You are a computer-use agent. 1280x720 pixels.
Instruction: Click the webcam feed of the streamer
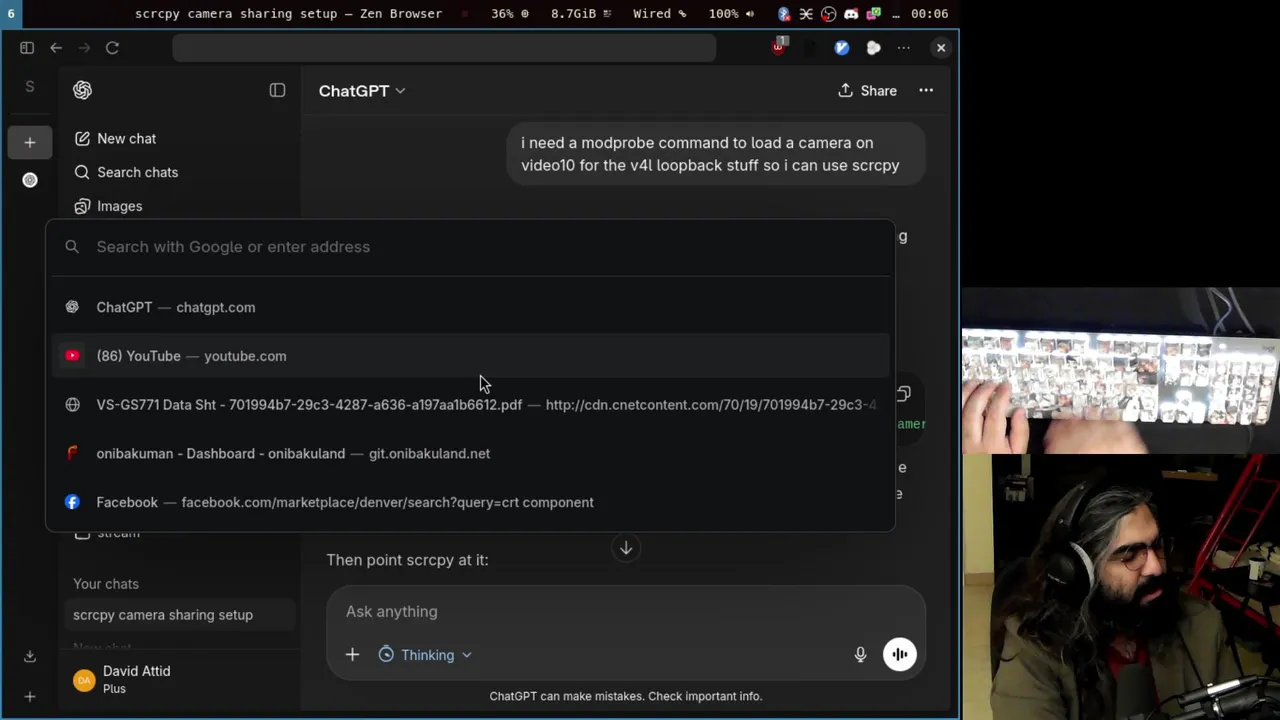[1120, 587]
